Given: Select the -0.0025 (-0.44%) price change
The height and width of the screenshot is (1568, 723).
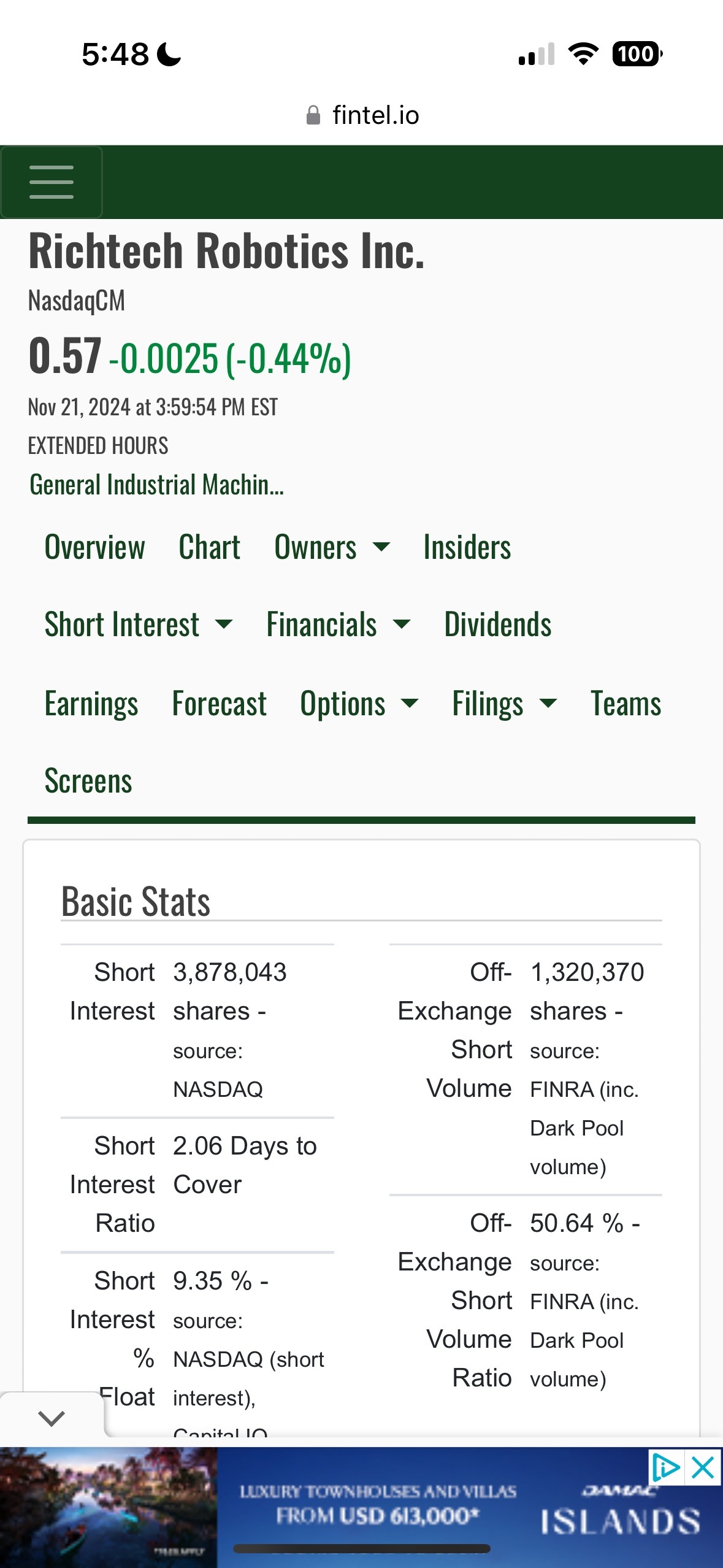Looking at the screenshot, I should (230, 359).
